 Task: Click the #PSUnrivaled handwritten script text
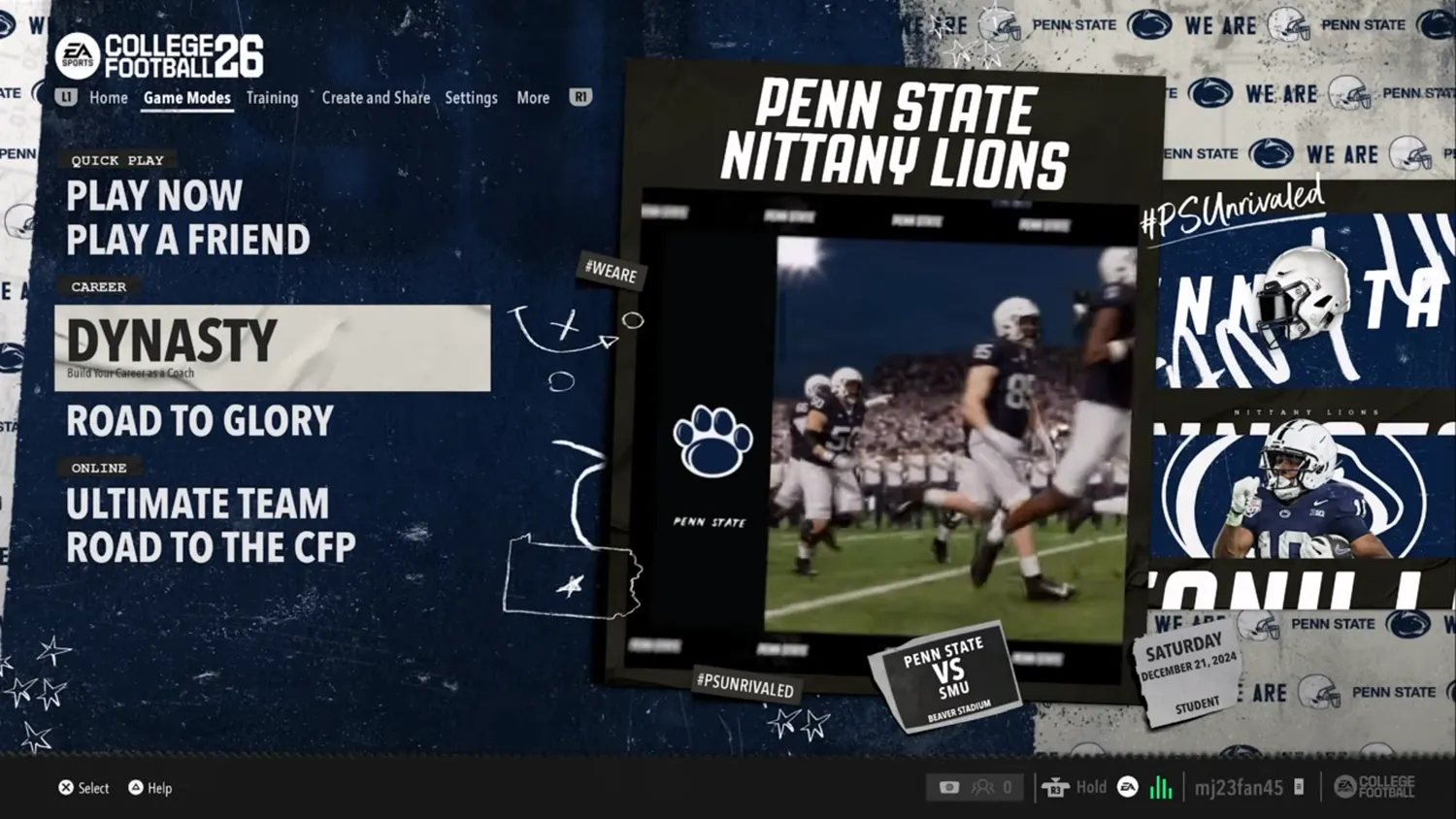(1233, 209)
